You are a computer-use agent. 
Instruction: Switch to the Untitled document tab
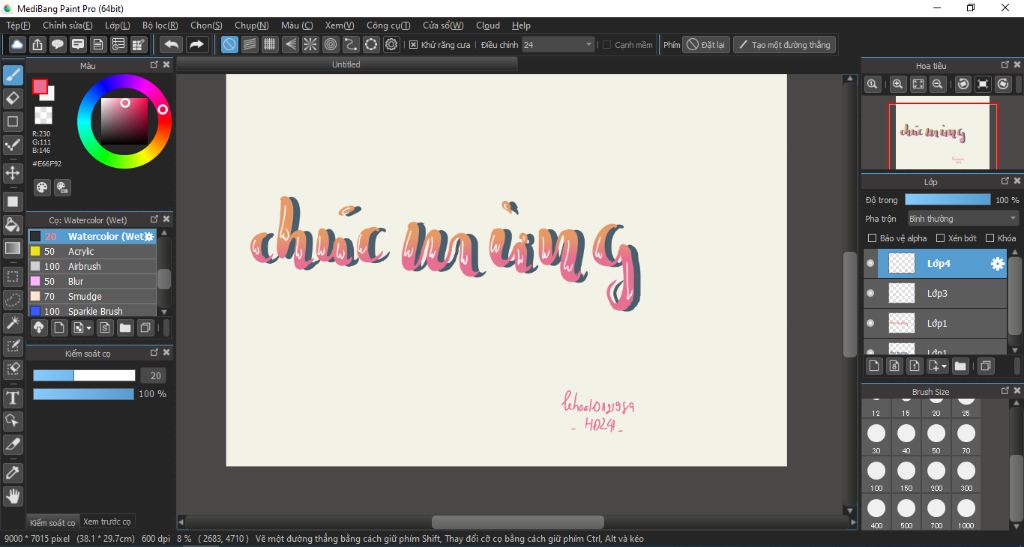(x=346, y=64)
